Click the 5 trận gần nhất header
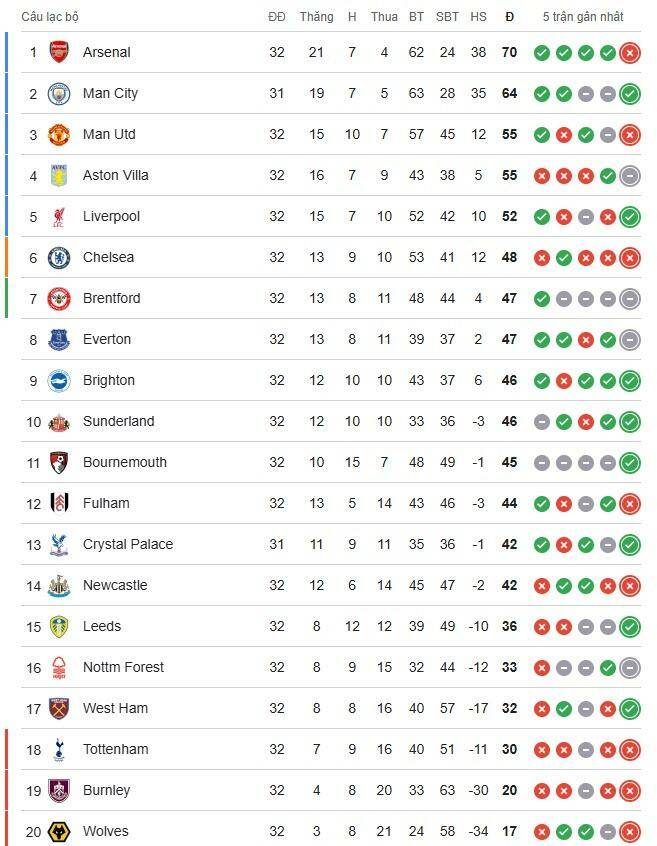The height and width of the screenshot is (846, 657). pyautogui.click(x=583, y=17)
